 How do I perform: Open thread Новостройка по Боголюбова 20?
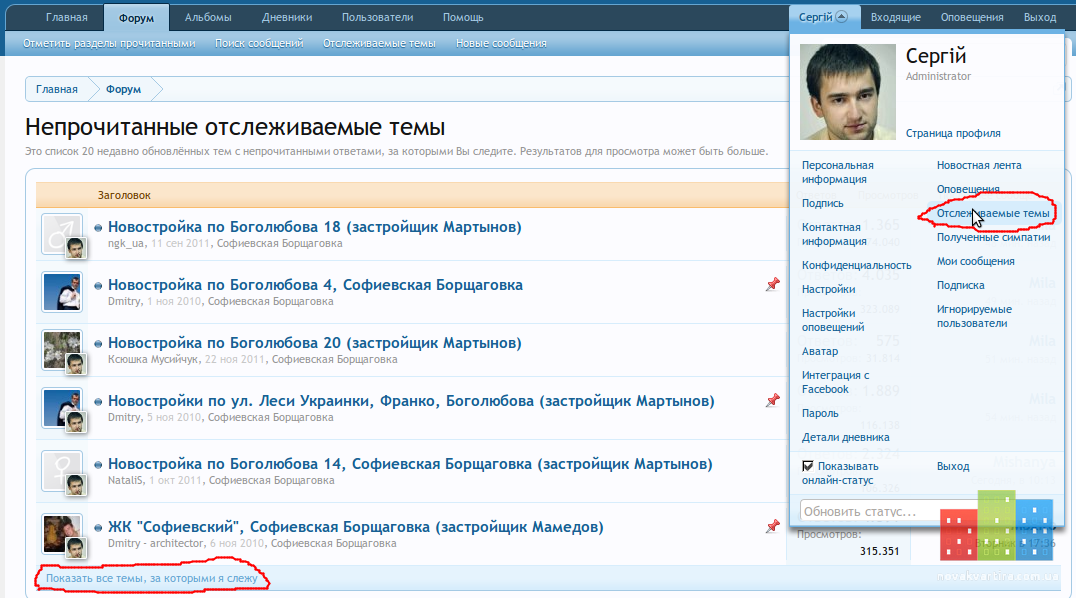pos(314,343)
